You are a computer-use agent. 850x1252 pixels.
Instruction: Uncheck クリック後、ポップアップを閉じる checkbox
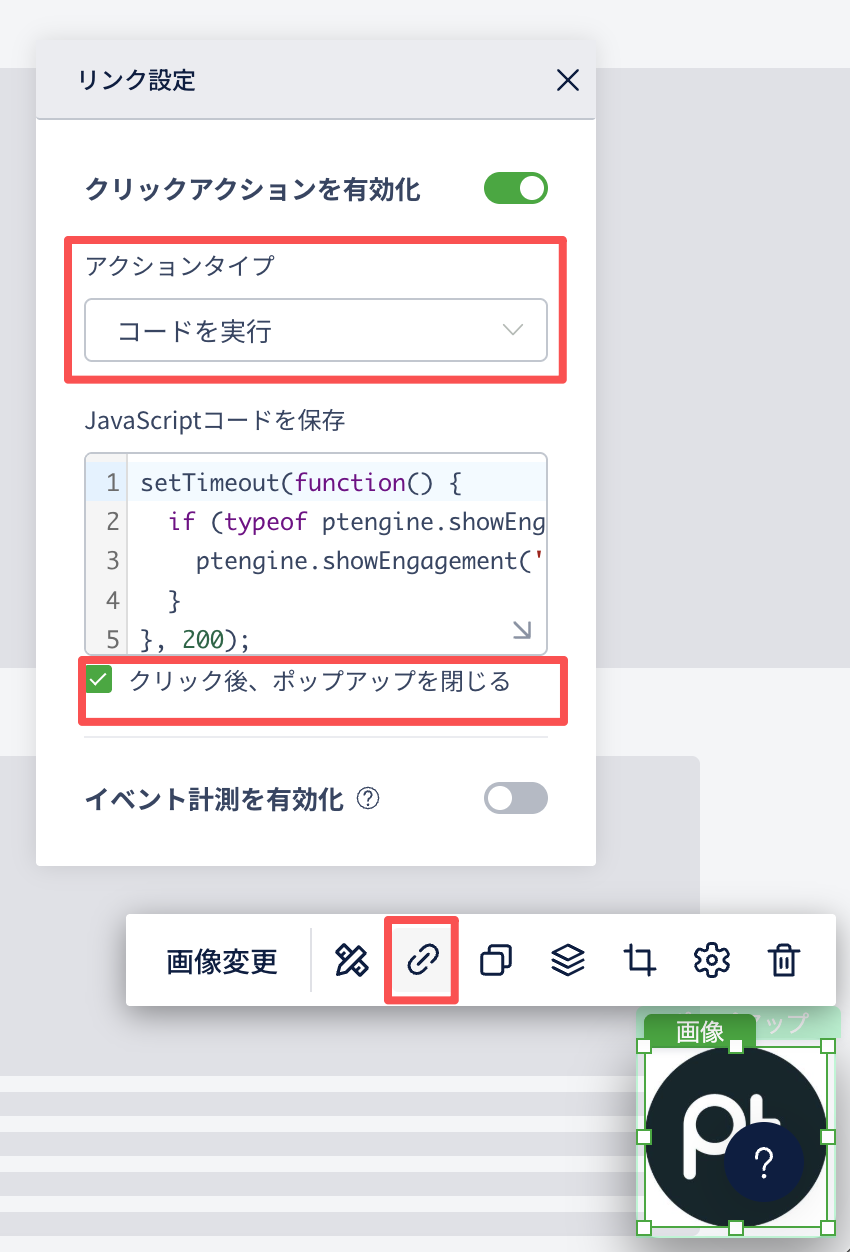[x=98, y=680]
